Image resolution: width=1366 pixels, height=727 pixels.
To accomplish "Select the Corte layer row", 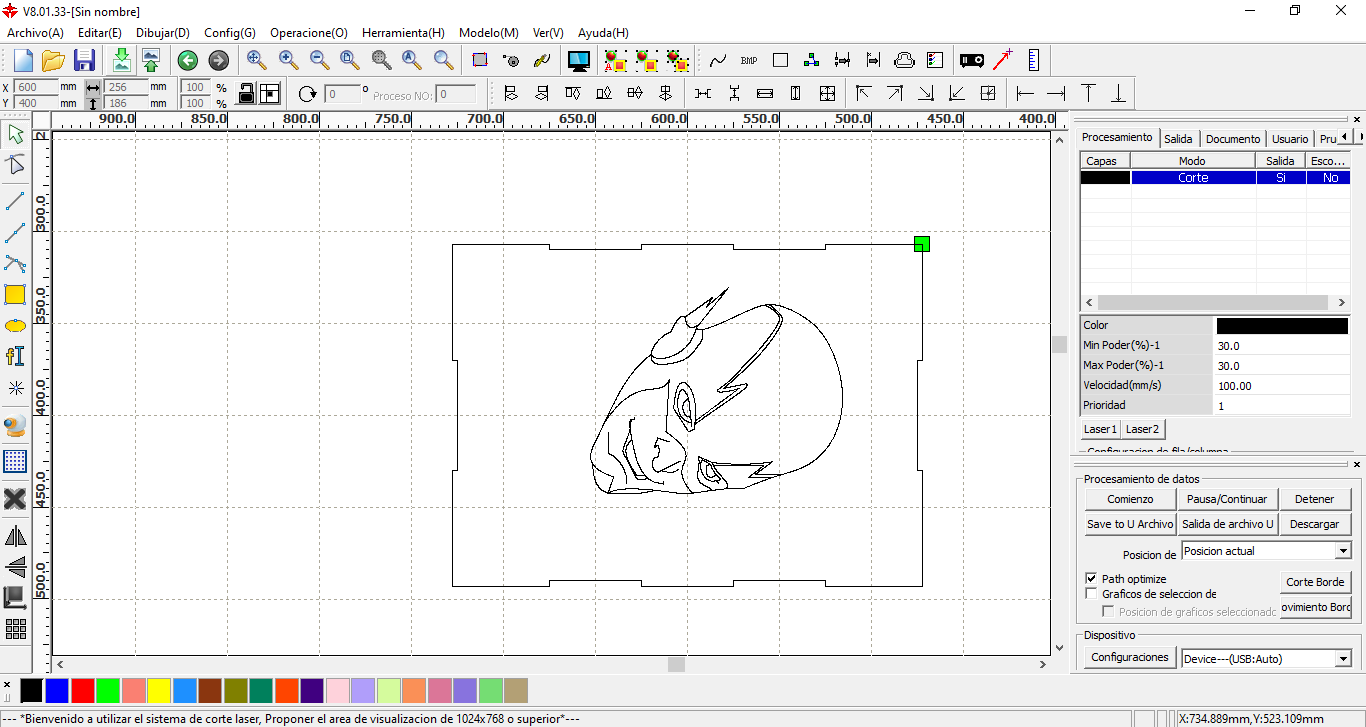I will pos(1215,177).
